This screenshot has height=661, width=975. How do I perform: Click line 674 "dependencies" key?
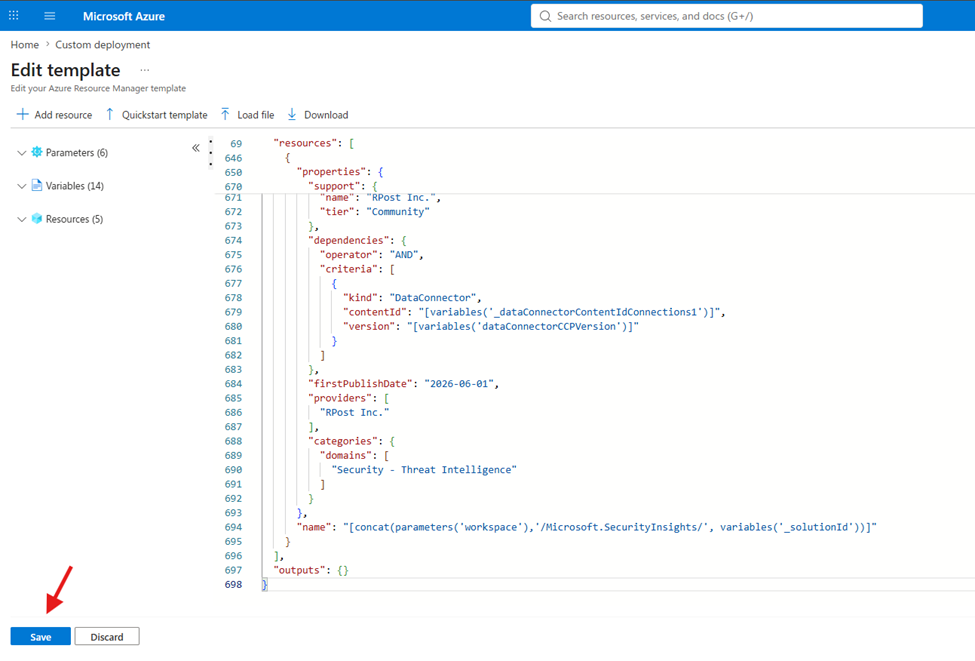348,240
